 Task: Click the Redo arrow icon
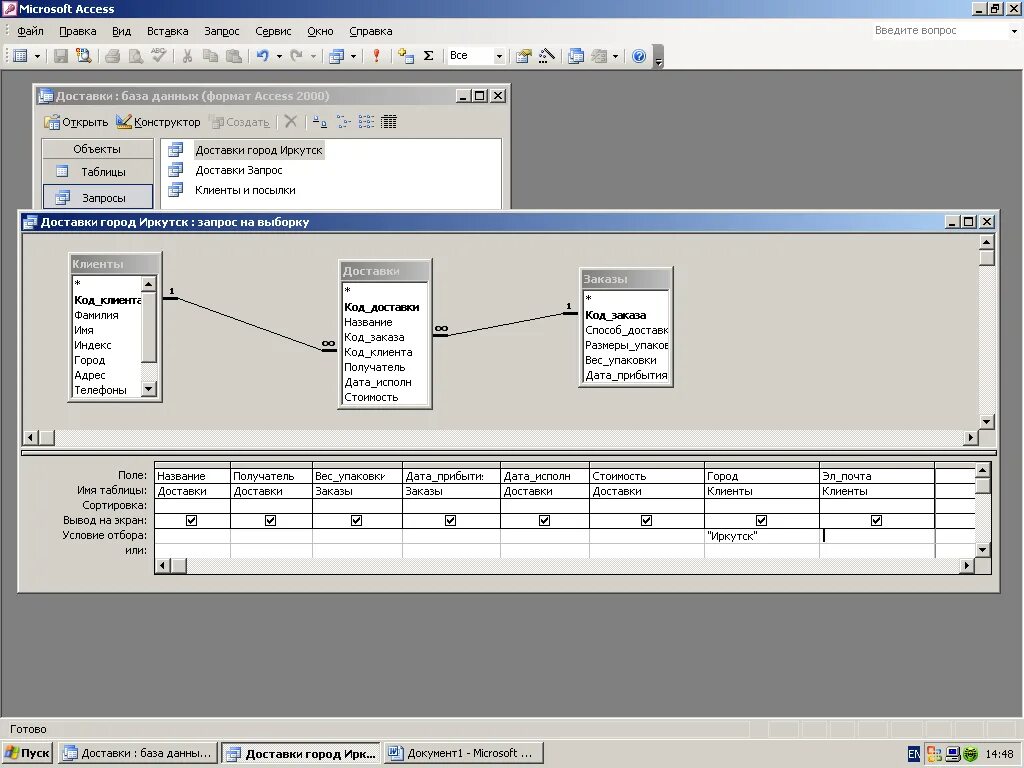point(296,56)
